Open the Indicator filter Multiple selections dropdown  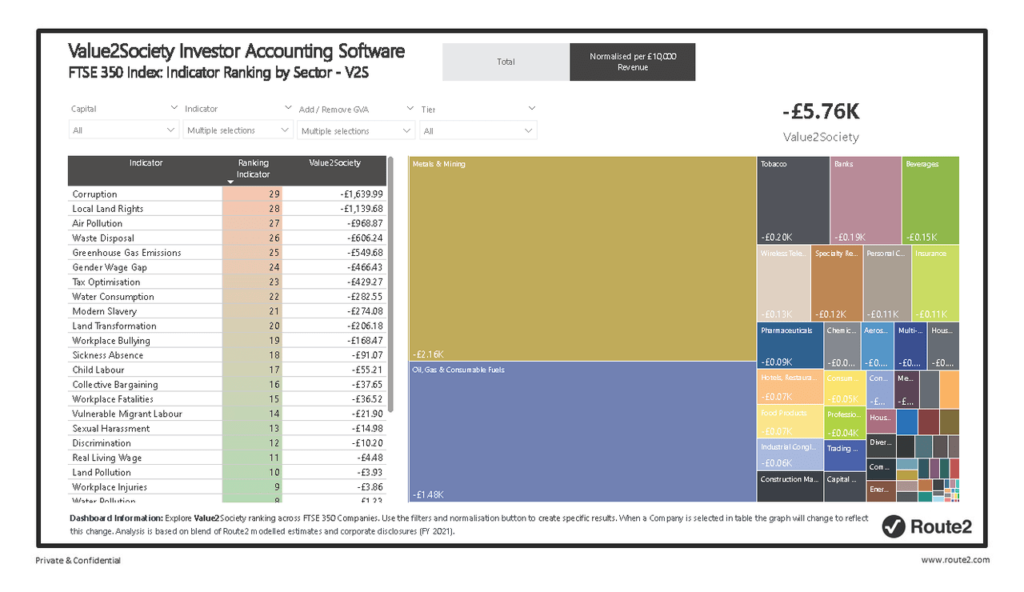click(237, 130)
